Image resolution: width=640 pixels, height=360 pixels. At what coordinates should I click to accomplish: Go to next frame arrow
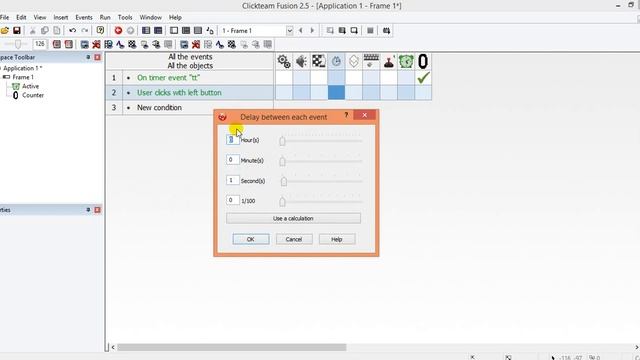312,31
